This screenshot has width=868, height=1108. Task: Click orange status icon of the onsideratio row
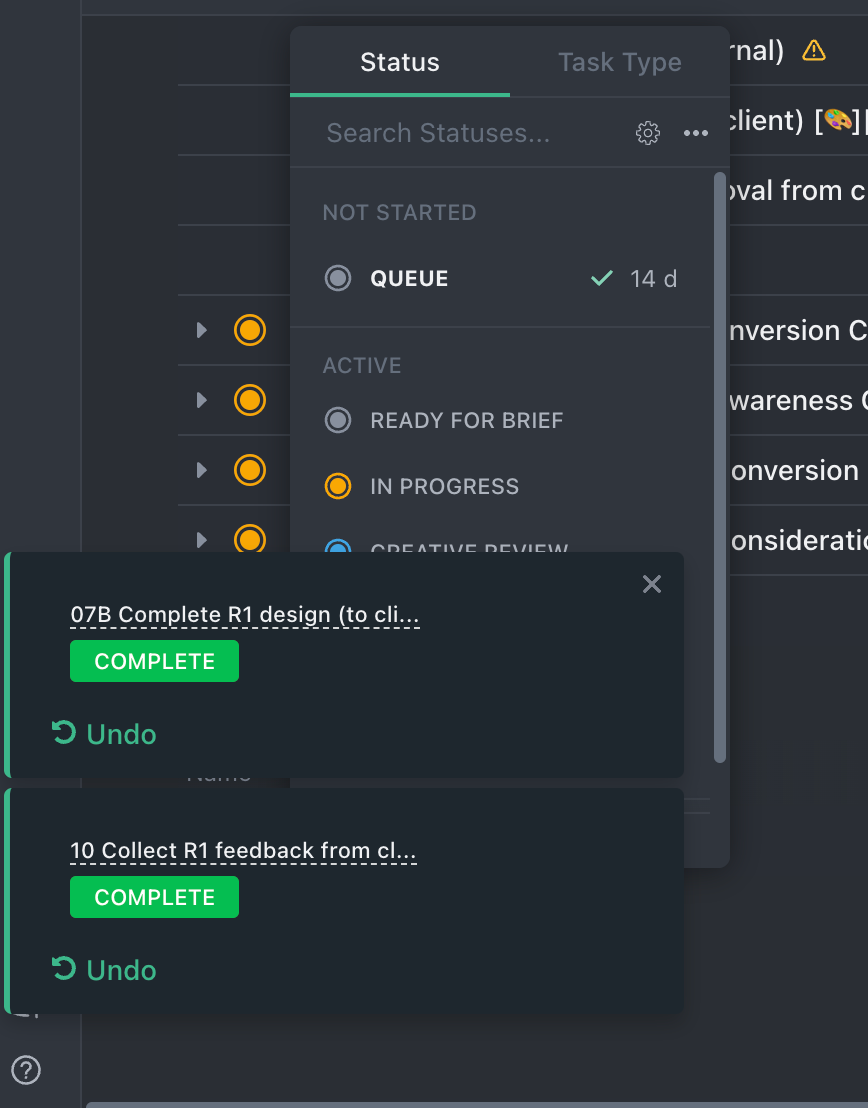coord(250,538)
